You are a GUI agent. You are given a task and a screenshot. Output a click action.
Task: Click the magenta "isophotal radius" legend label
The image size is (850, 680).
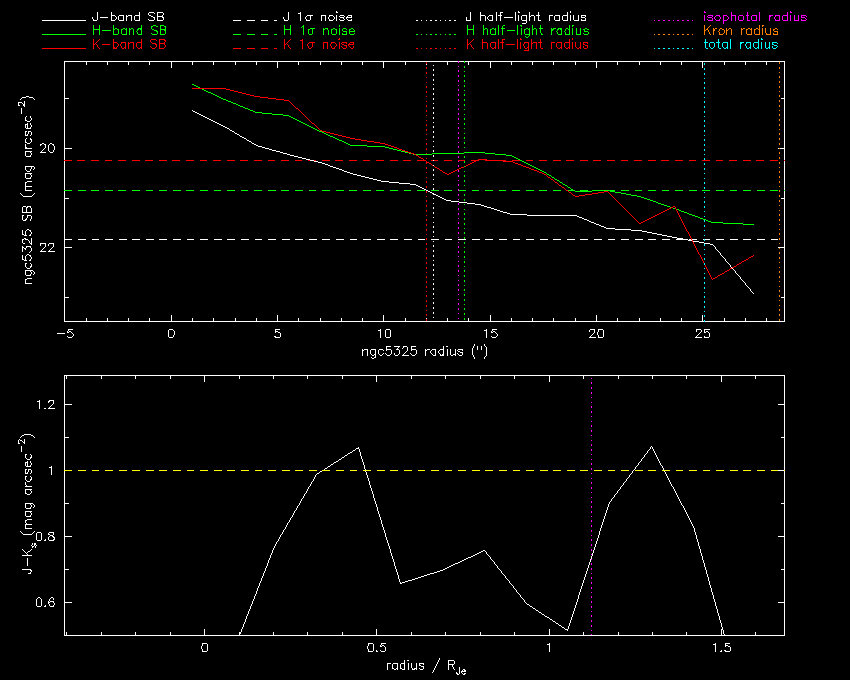pos(755,17)
